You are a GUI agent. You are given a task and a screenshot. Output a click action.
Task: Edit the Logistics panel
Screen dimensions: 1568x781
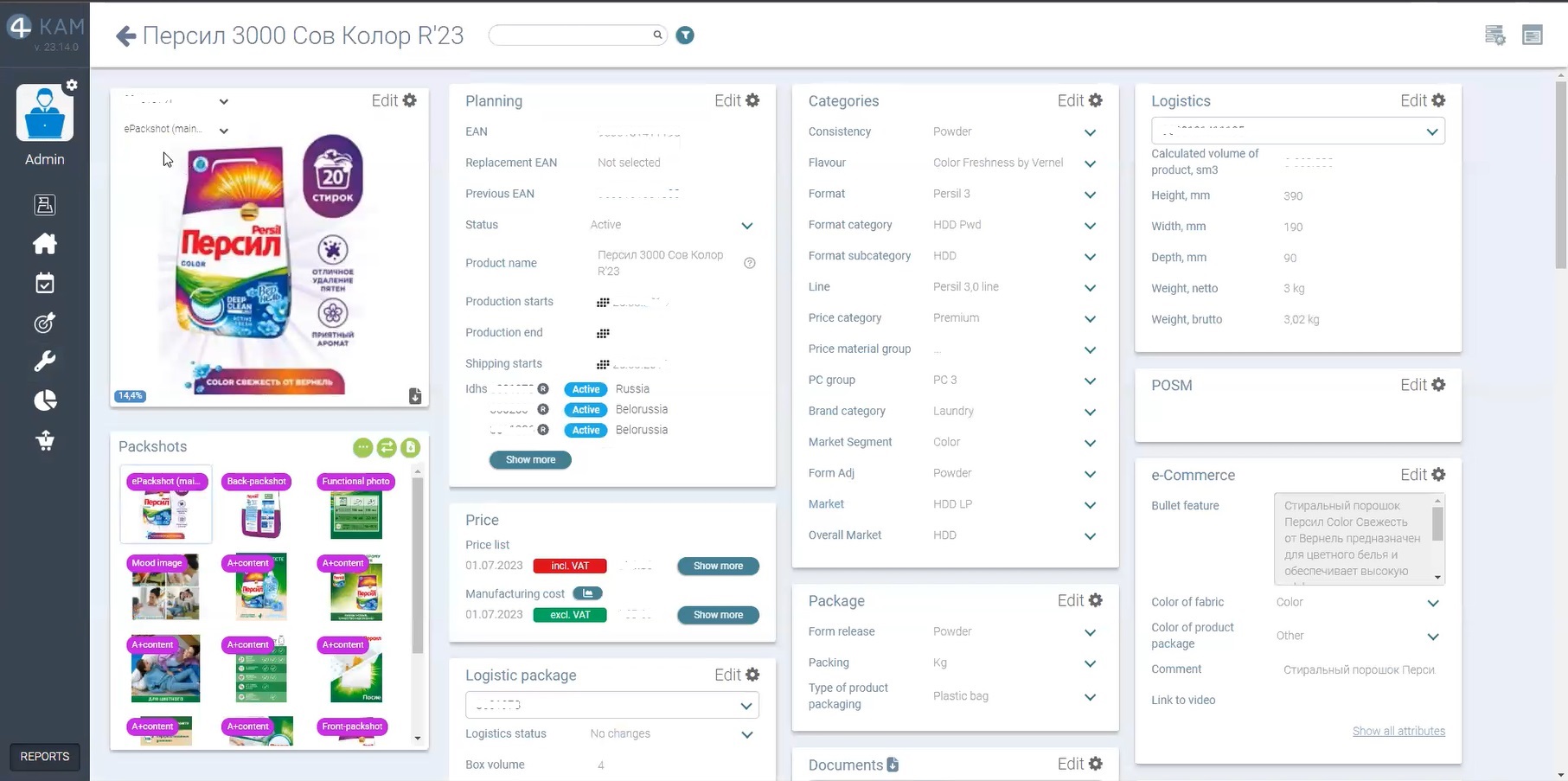pyautogui.click(x=1423, y=100)
